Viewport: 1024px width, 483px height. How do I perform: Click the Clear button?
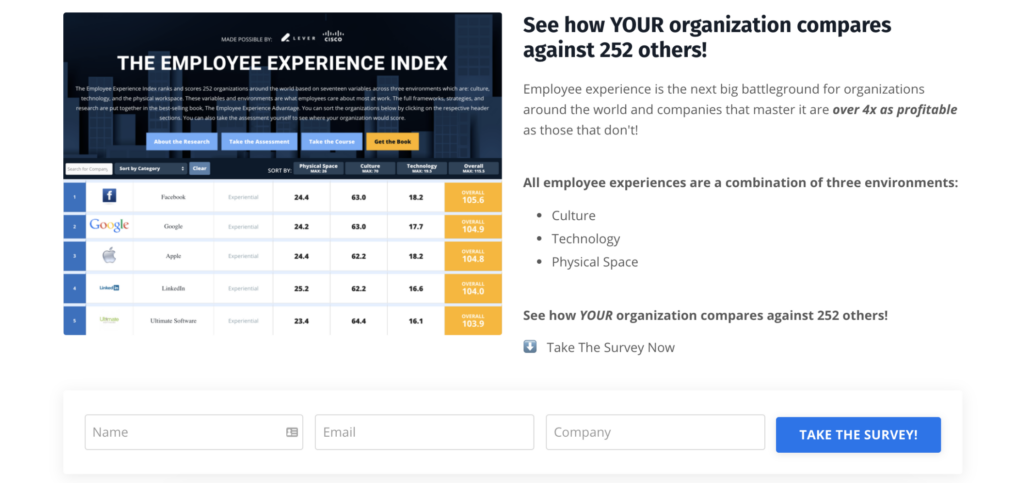(x=200, y=168)
